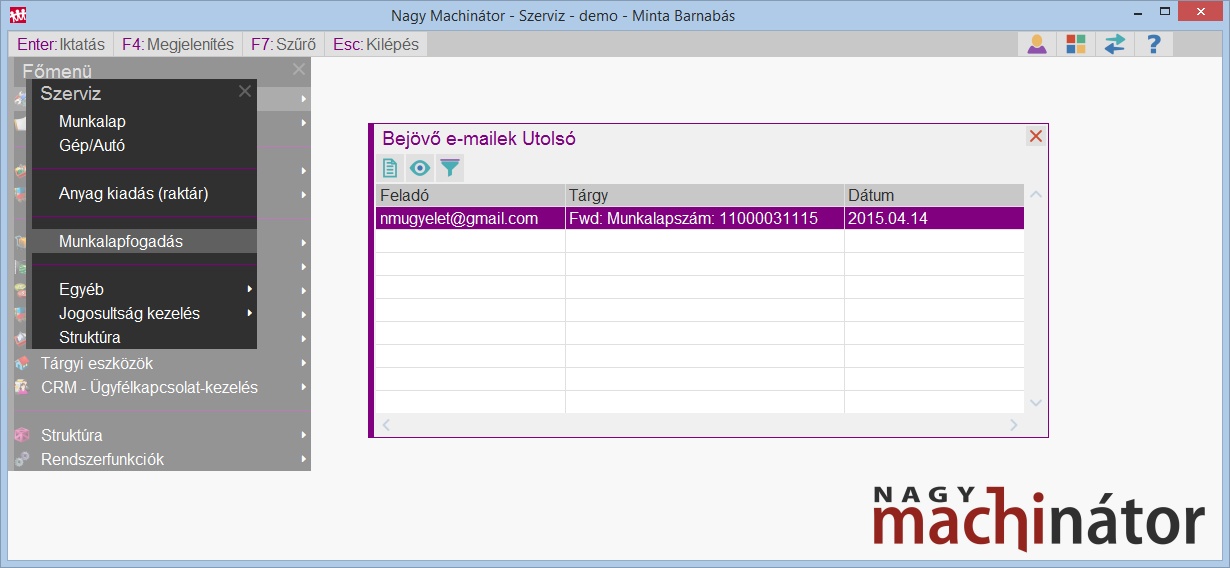Screen dimensions: 1230x568
Task: Select Anyag kiadás (raktár) menu item
Action: click(x=133, y=193)
